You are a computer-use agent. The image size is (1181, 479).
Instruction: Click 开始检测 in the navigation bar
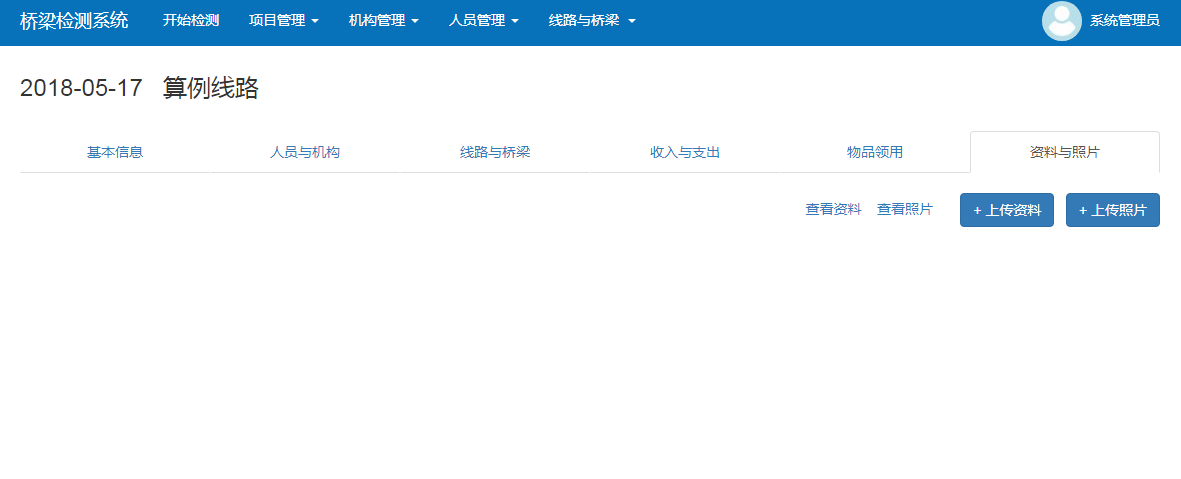point(191,21)
